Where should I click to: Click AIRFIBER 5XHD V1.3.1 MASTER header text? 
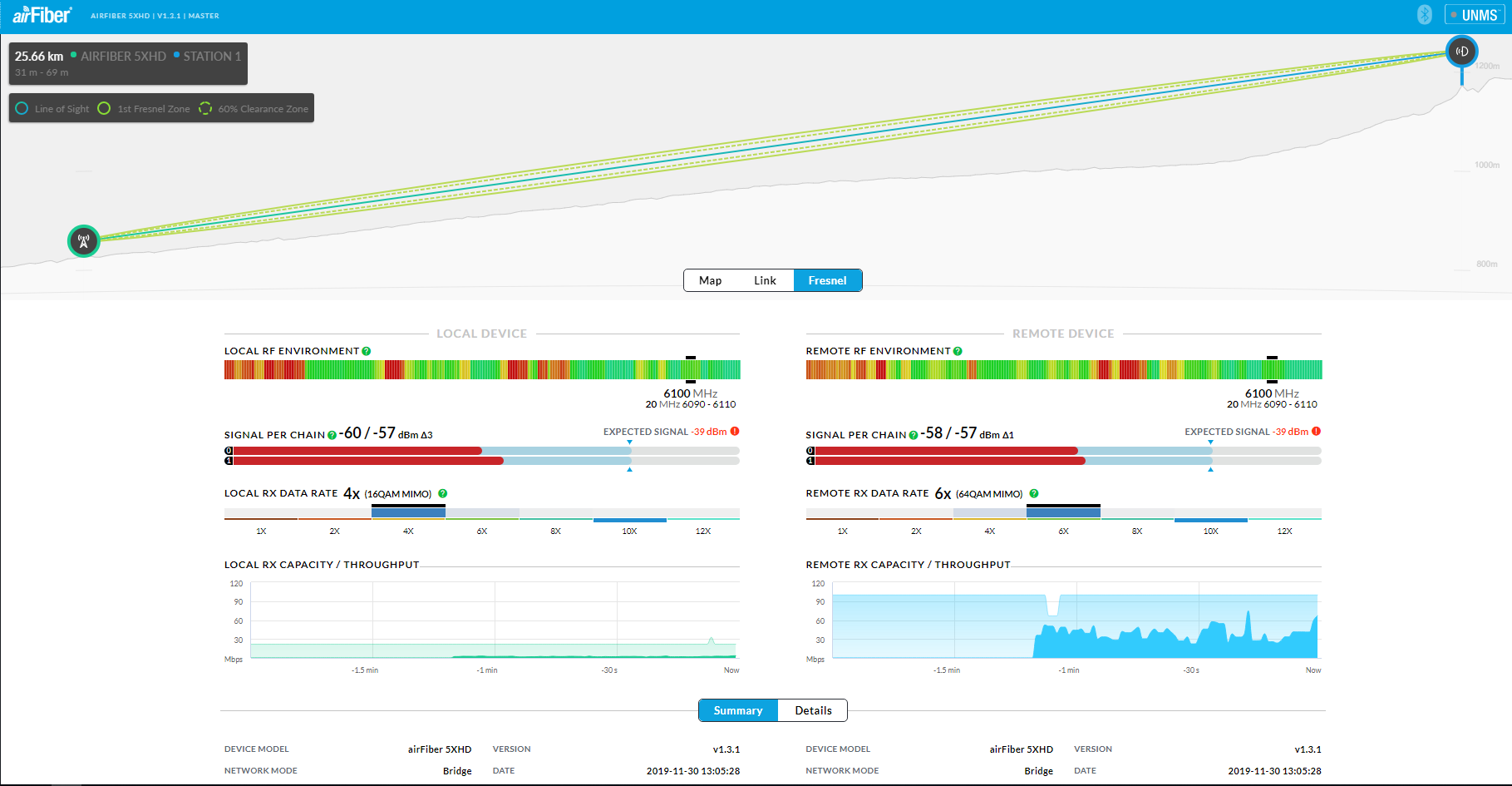[x=155, y=16]
